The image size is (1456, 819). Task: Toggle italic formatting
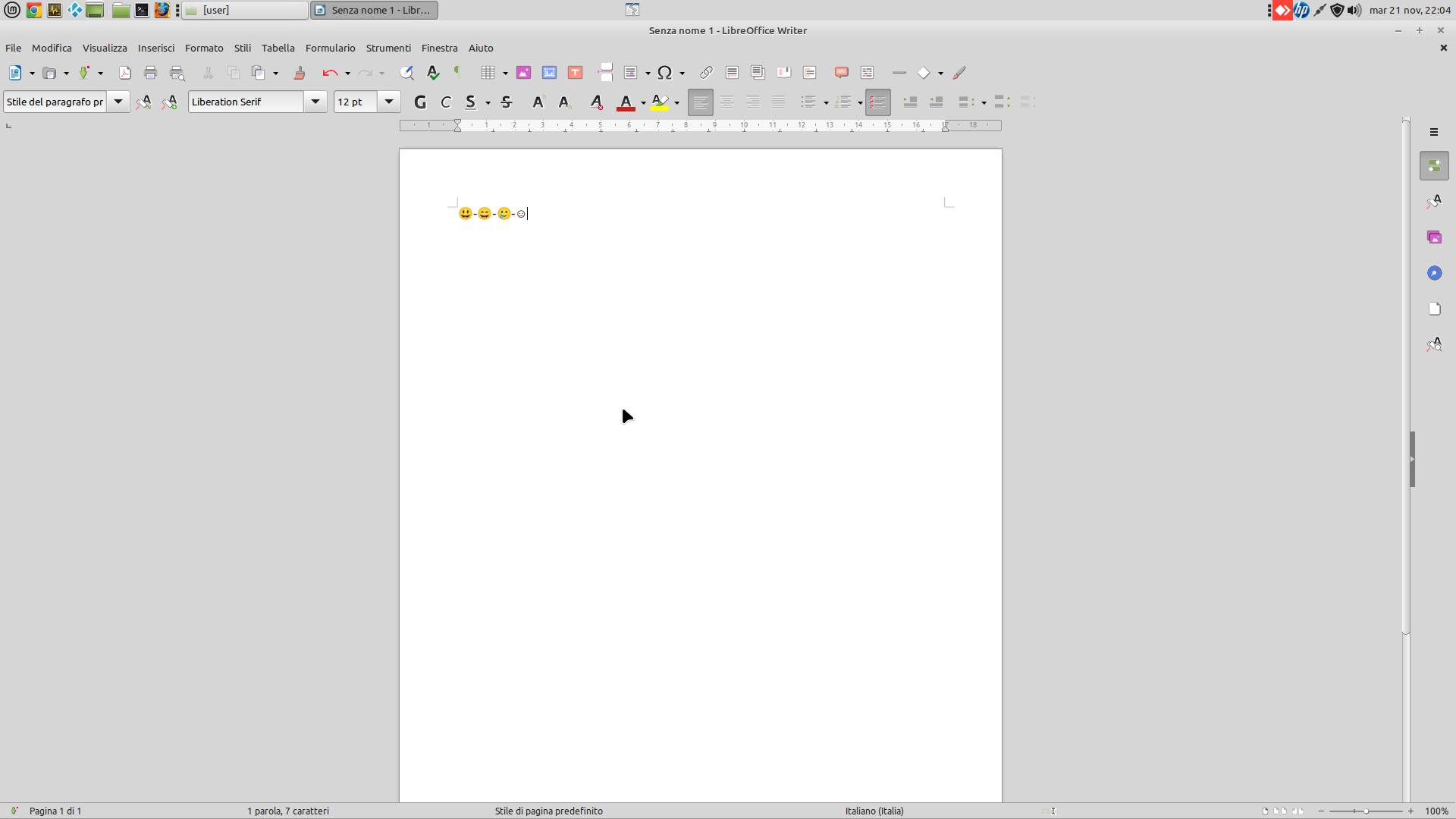click(446, 102)
